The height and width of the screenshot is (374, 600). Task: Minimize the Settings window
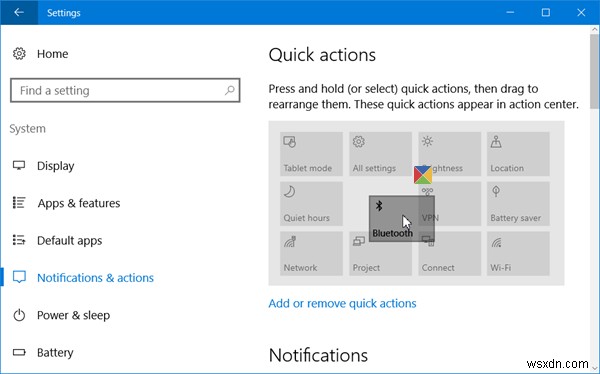[510, 12]
